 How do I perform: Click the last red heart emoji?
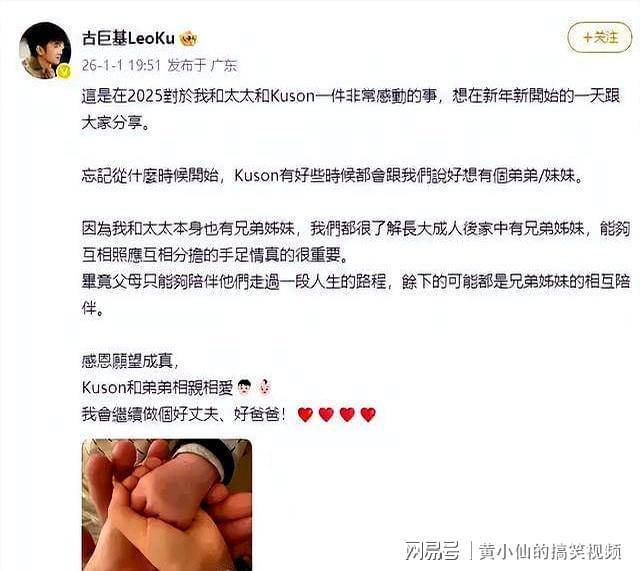368,414
